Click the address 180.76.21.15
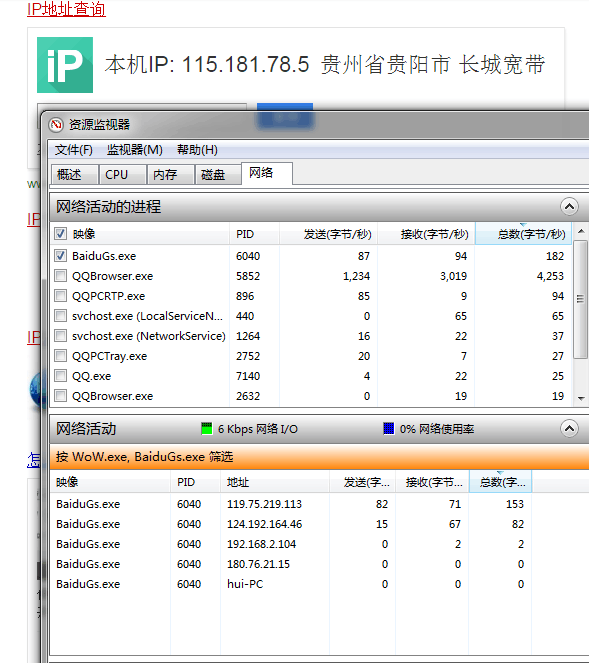Image resolution: width=589 pixels, height=663 pixels. click(258, 564)
